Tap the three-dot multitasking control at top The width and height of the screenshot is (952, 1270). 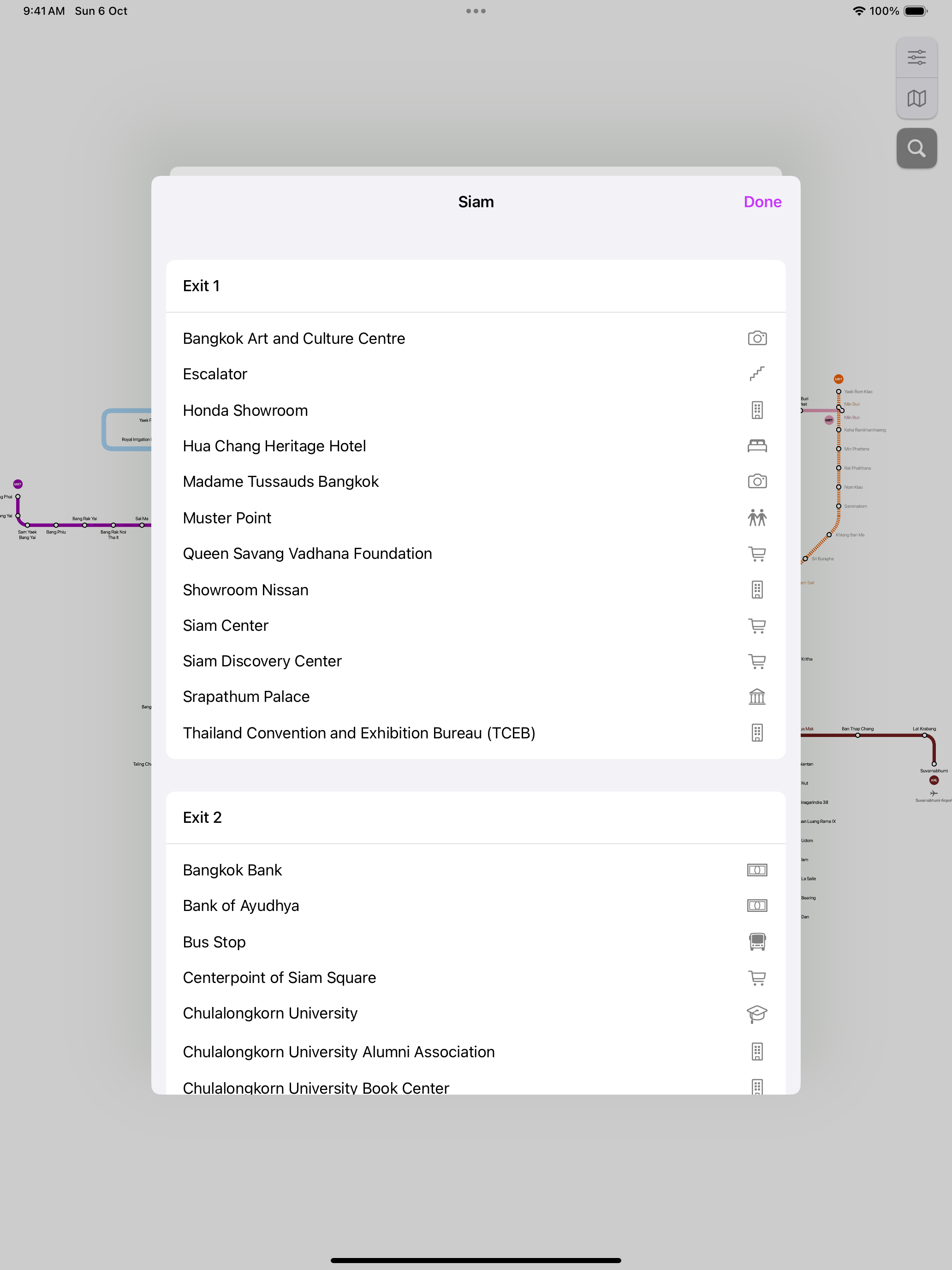[x=476, y=11]
